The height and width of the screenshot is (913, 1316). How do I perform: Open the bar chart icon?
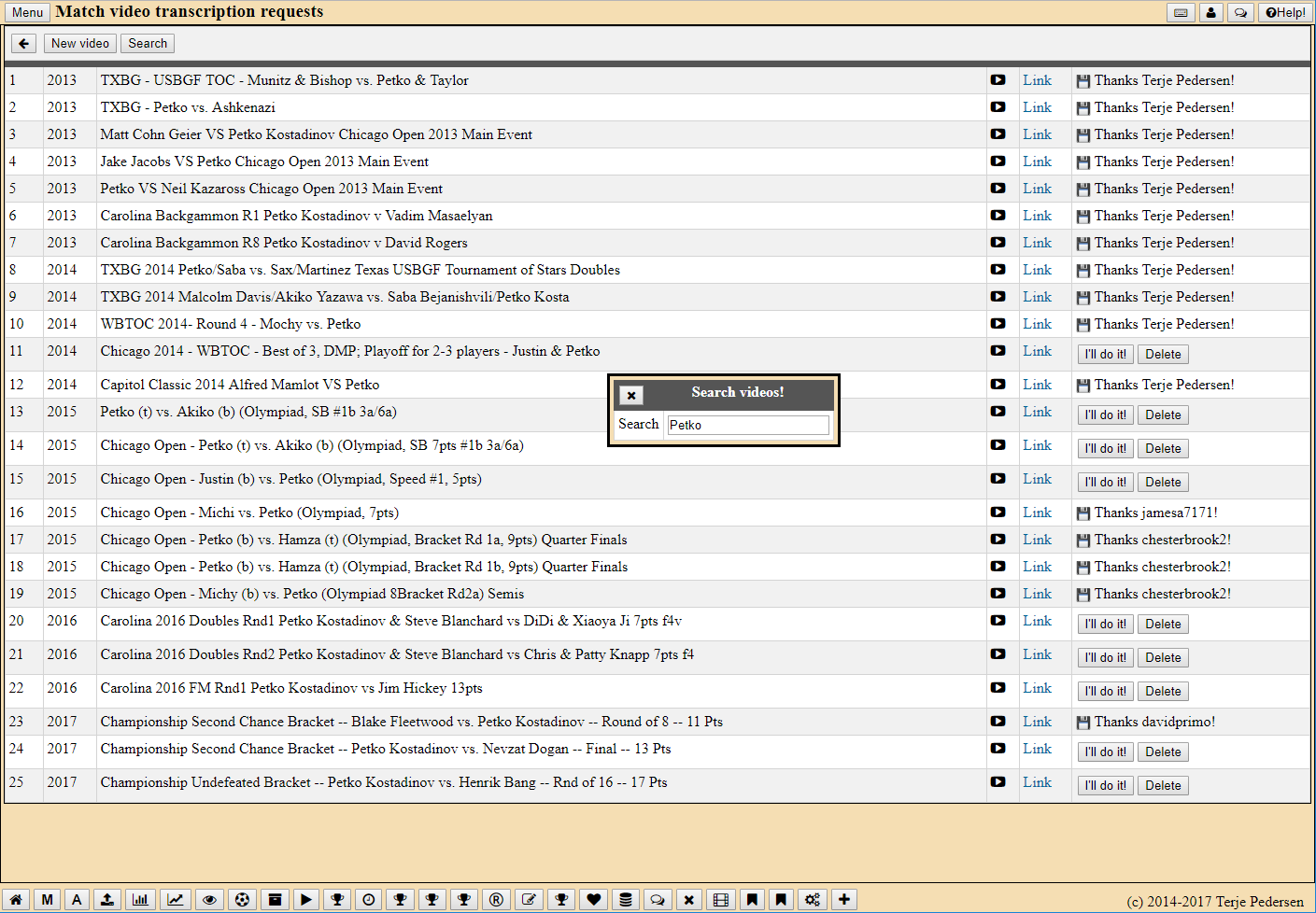pyautogui.click(x=140, y=899)
